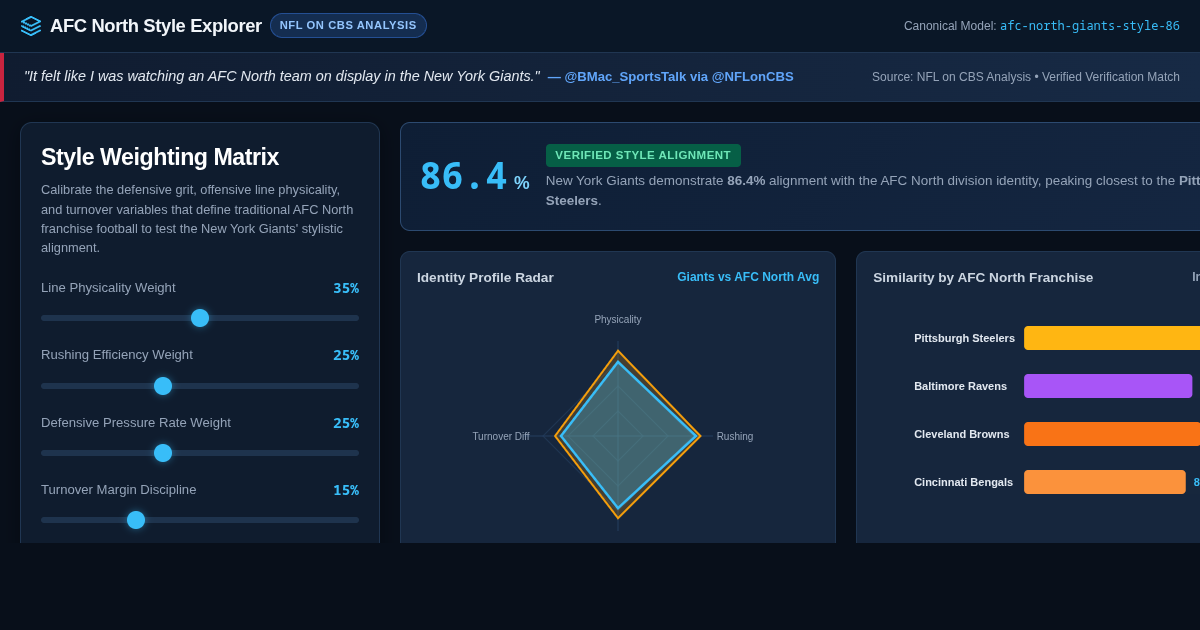Click the Source: NFL on CBS Analysis text
Image resolution: width=1200 pixels, height=630 pixels.
coord(1026,77)
